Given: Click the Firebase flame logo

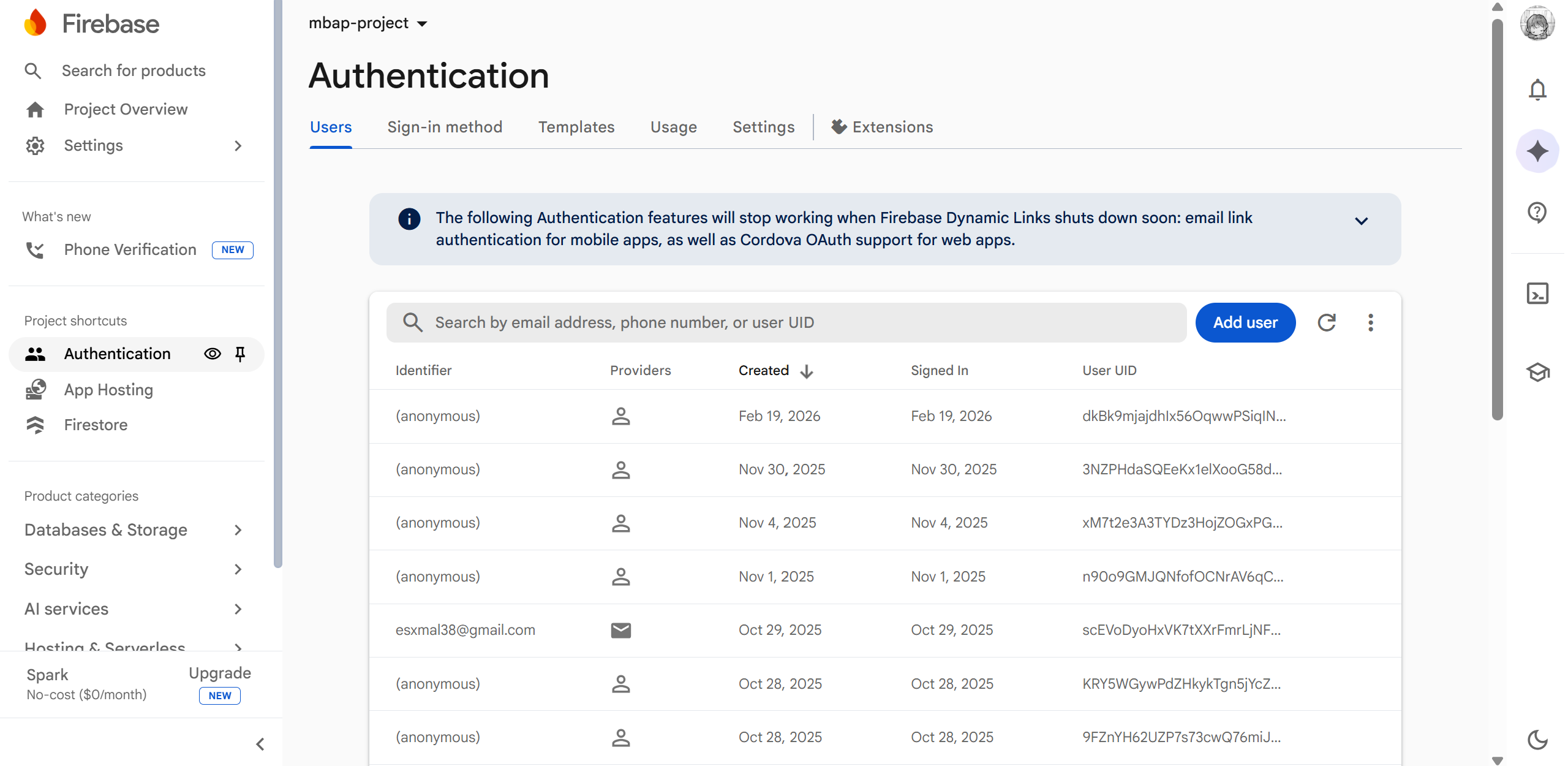Looking at the screenshot, I should tap(35, 23).
